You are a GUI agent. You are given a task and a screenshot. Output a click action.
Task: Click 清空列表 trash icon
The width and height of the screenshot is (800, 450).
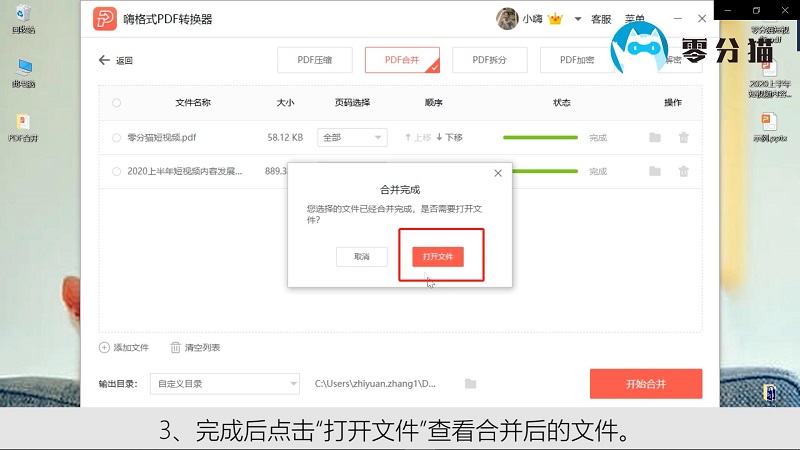click(x=176, y=347)
